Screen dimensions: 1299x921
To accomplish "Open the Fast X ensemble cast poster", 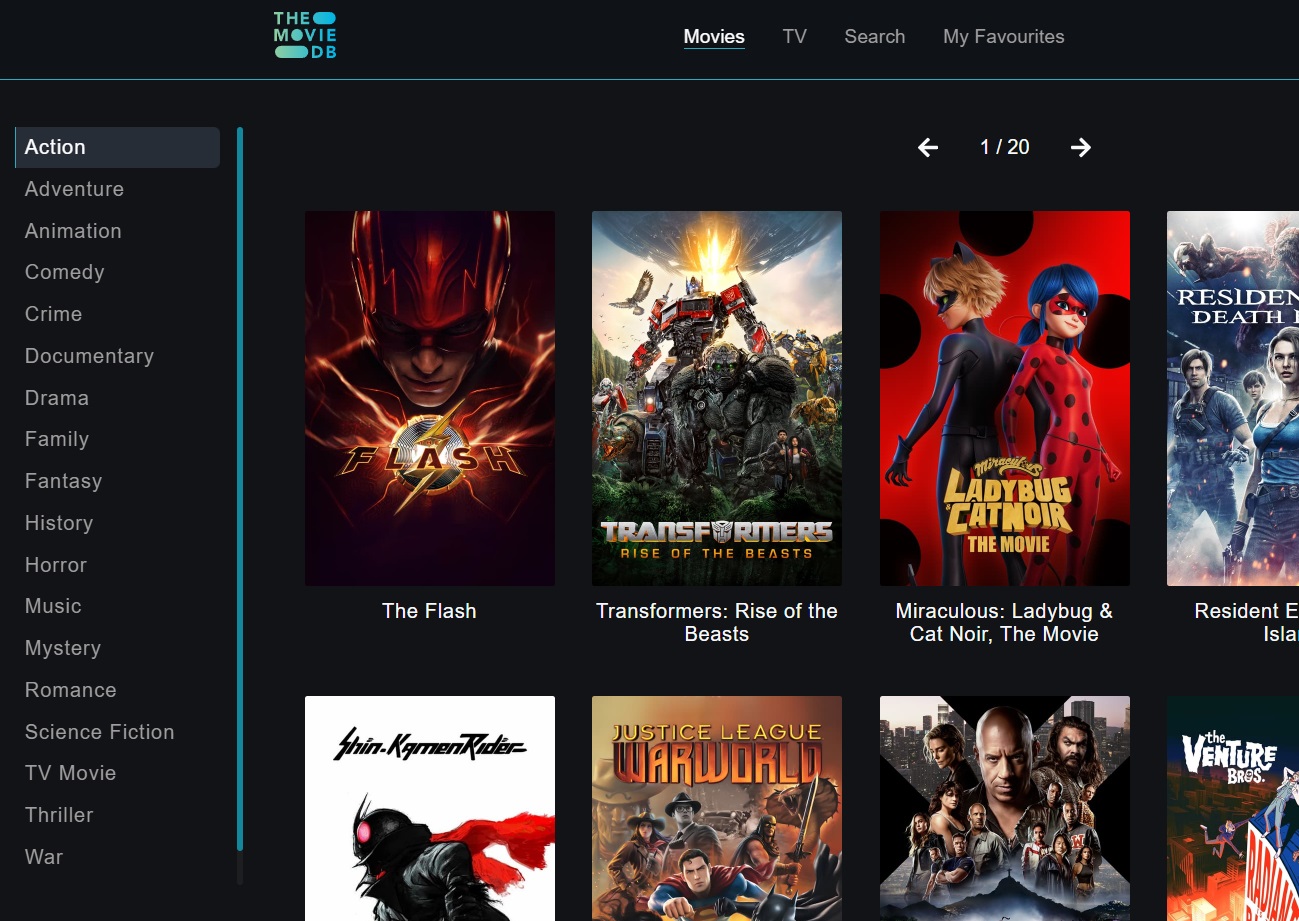I will point(1005,808).
